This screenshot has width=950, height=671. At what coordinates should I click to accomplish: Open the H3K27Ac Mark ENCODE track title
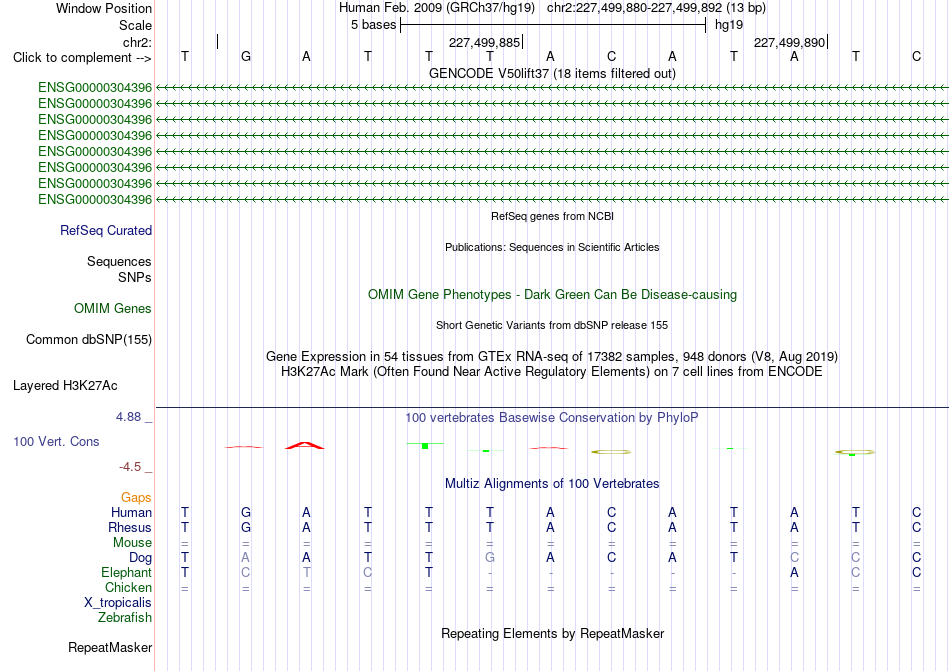click(552, 371)
